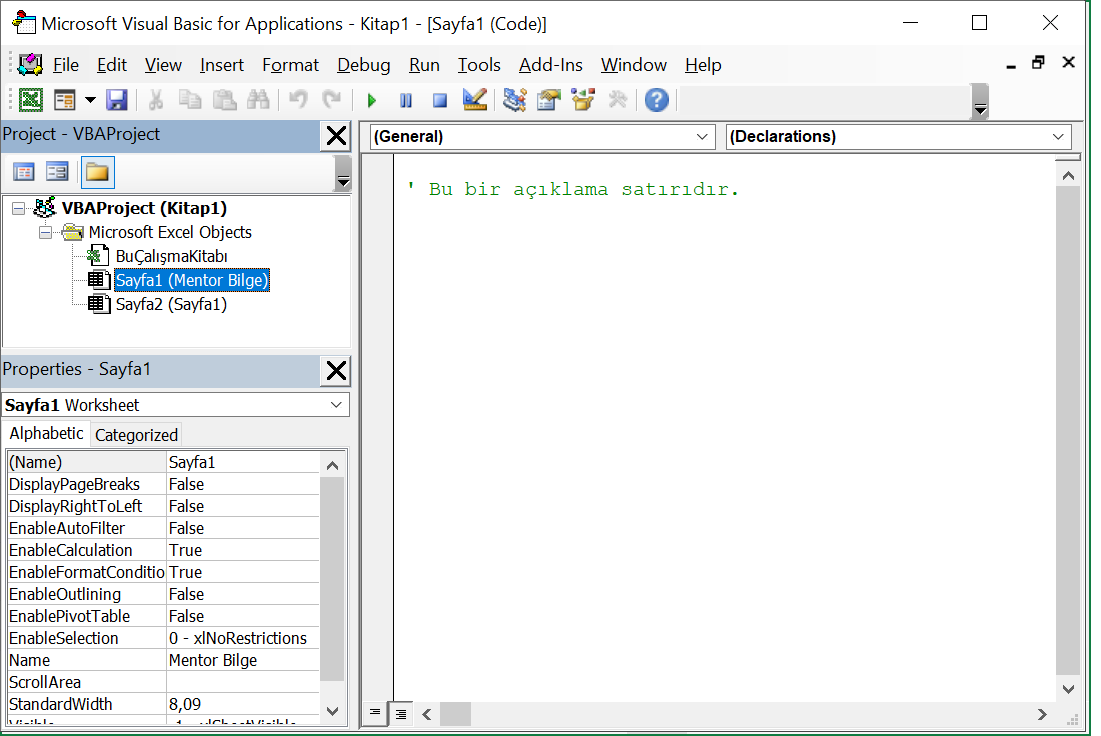Screen dimensions: 1101x736
Task: Close the Project - VBAProject pane
Action: [x=336, y=136]
